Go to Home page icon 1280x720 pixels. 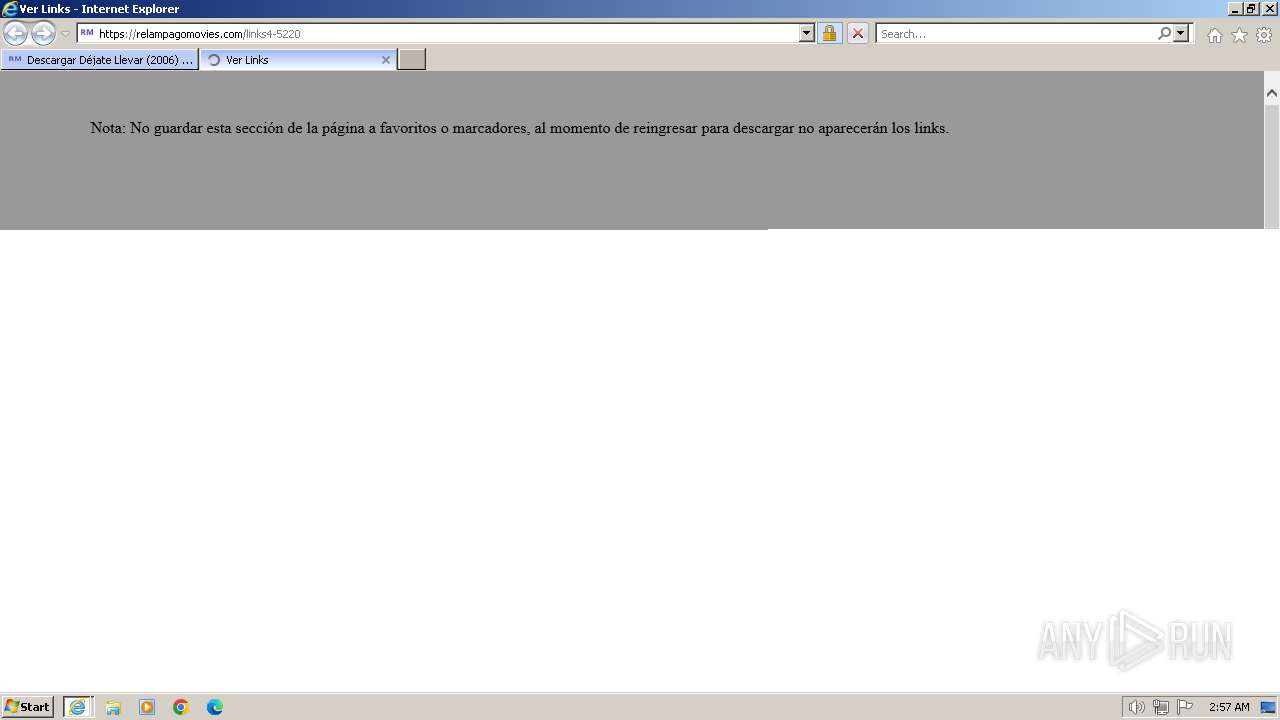tap(1214, 35)
